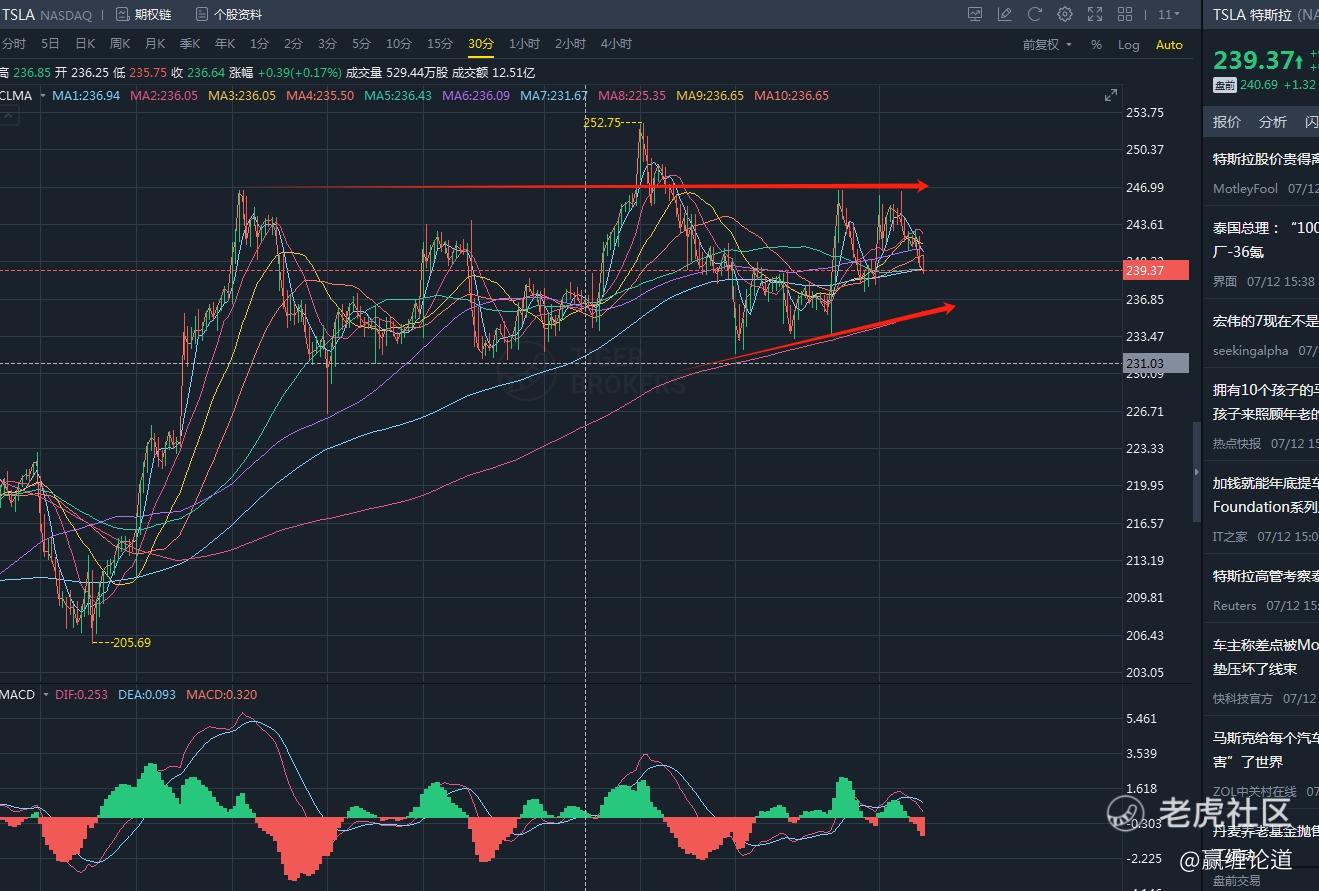This screenshot has width=1319, height=891.
Task: Open the 分析 analysis tab in side panel
Action: 1273,122
